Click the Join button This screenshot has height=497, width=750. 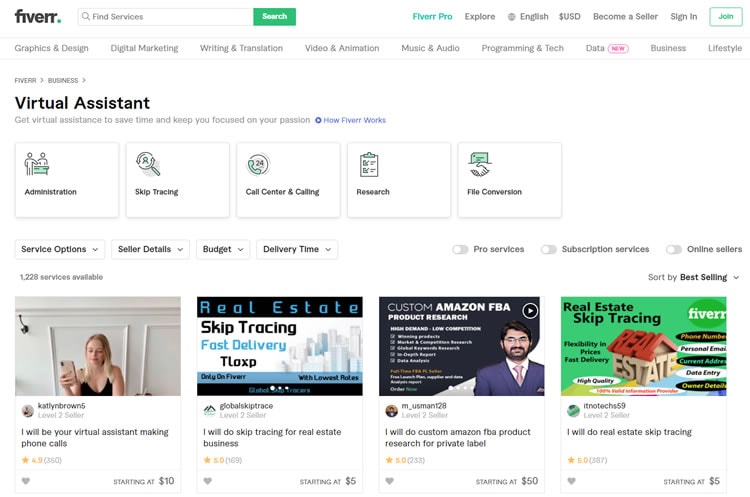[x=726, y=16]
